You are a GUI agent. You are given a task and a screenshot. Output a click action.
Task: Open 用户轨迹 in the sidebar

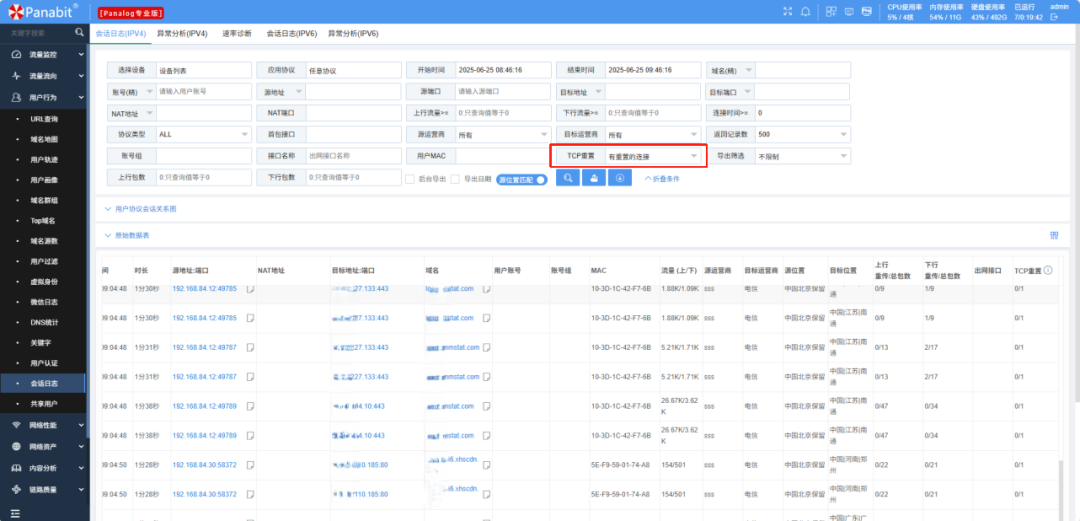44,160
